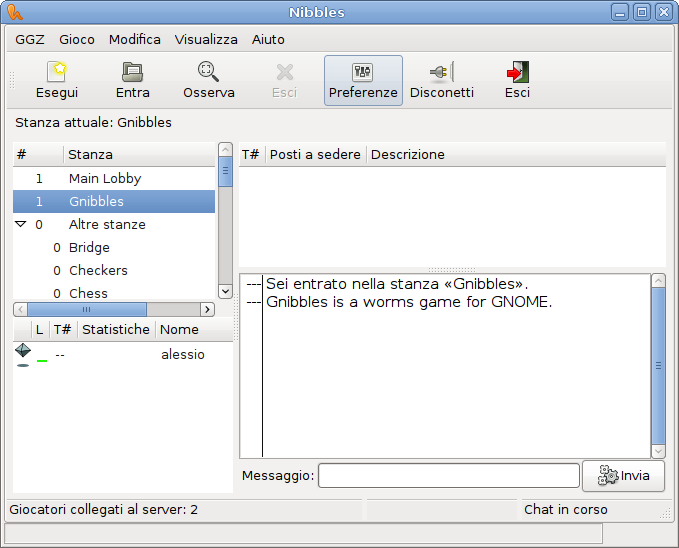The height and width of the screenshot is (548, 679).
Task: Click 'Stanza attuale: Gnibbles' label
Action: (94, 123)
